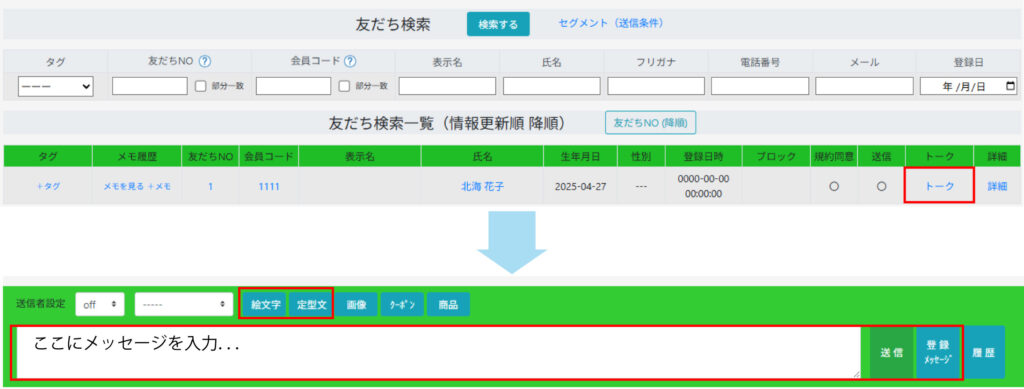This screenshot has width=1024, height=389.
Task: Click the 画像 image button
Action: pyautogui.click(x=357, y=305)
